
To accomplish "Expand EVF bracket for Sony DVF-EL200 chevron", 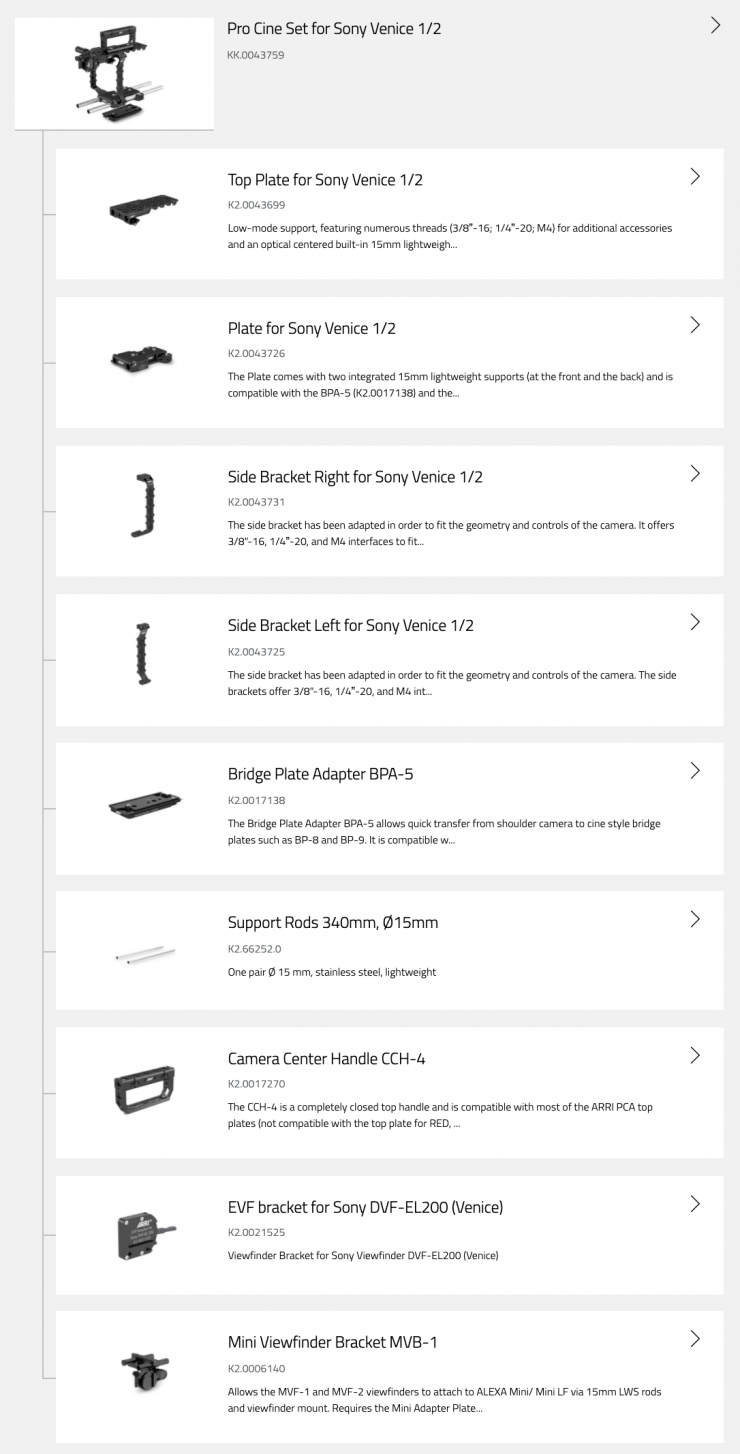I will coord(695,1204).
